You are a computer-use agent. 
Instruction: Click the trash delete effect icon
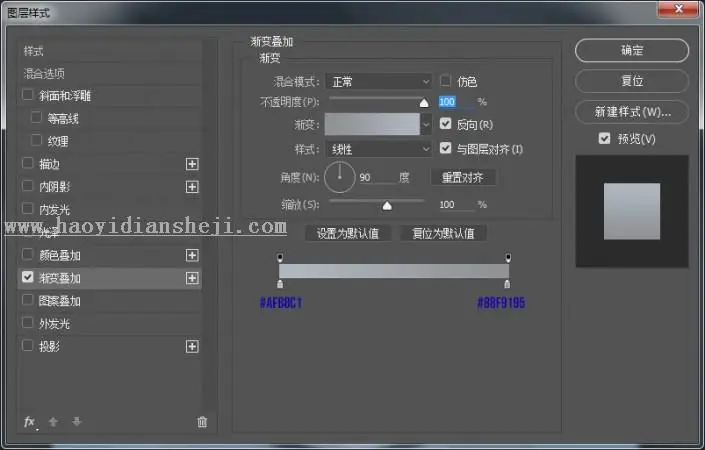202,422
